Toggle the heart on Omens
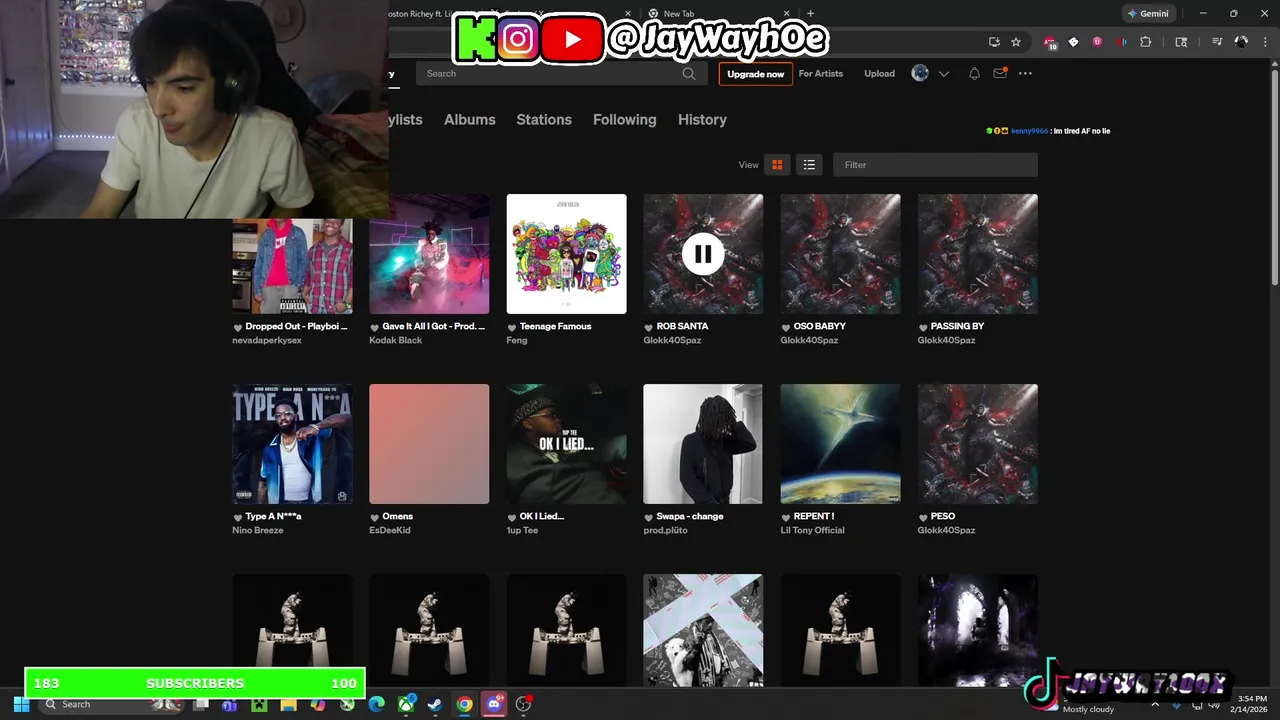Viewport: 1280px width, 720px height. [x=375, y=517]
